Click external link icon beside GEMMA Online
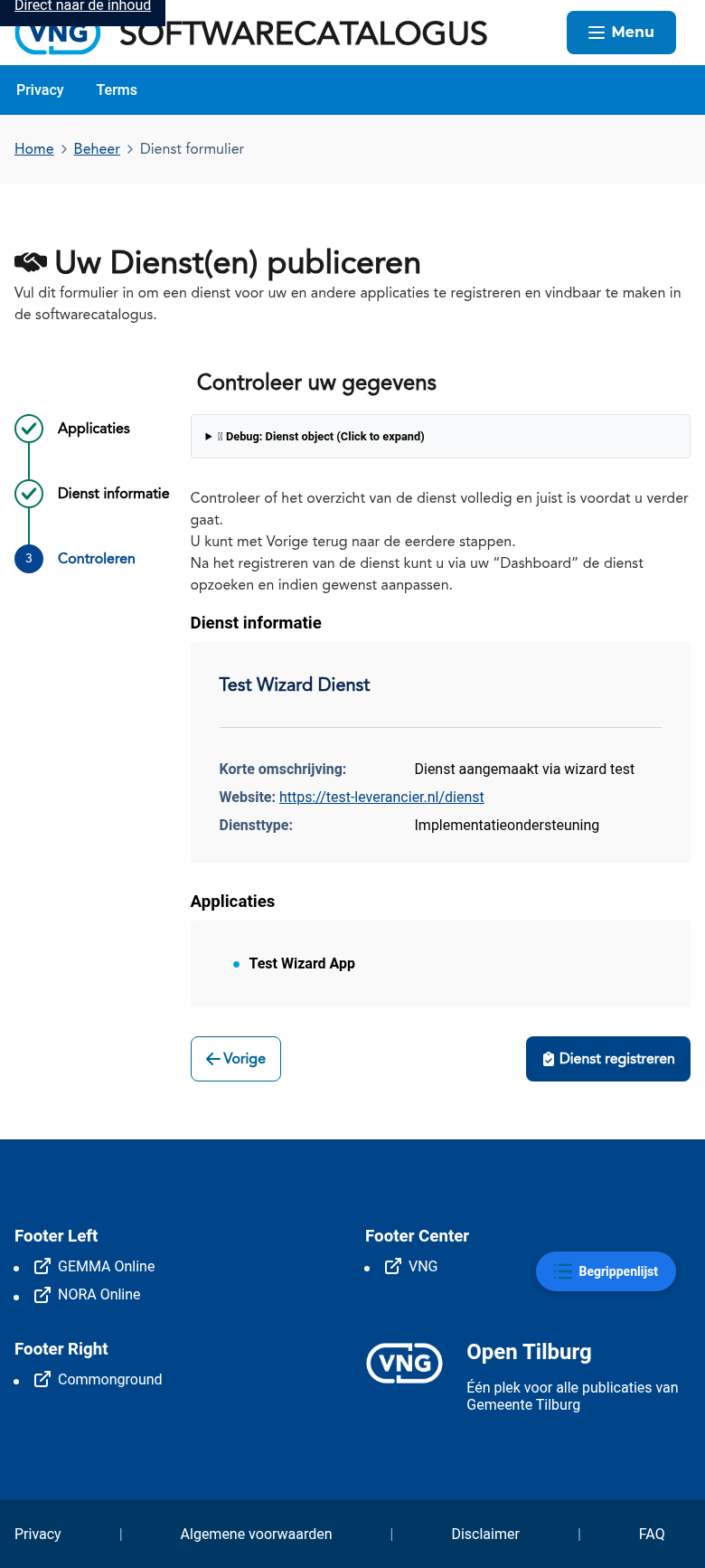705x1568 pixels. coord(42,1266)
